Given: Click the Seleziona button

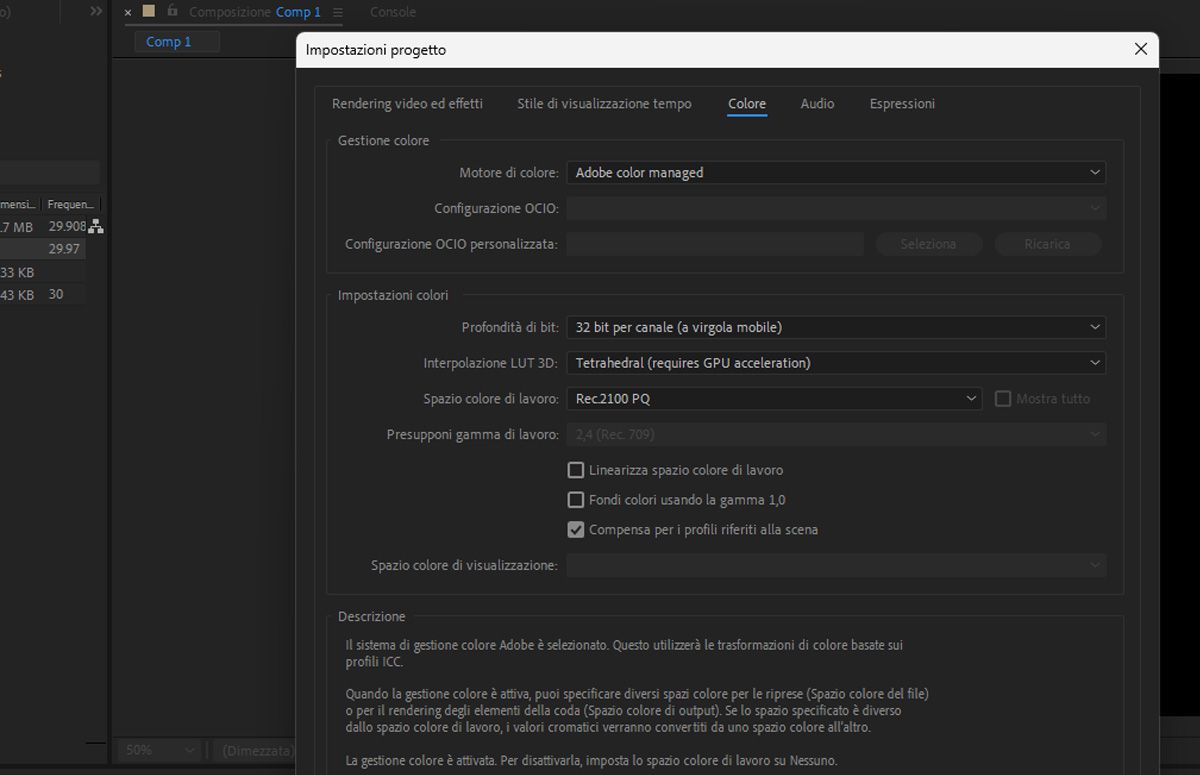Looking at the screenshot, I should coord(928,244).
